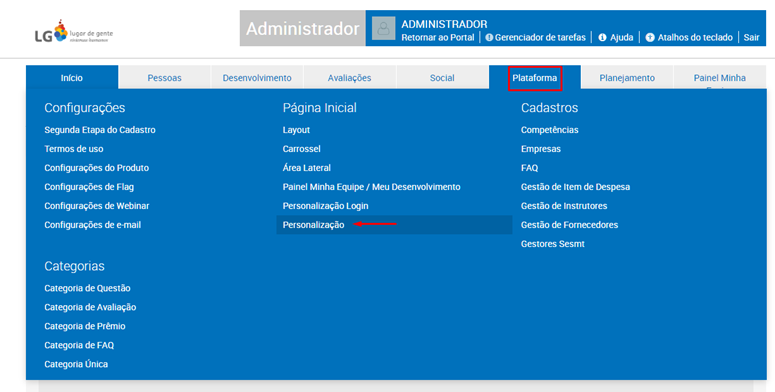Open Categoria de Prêmio

point(85,326)
